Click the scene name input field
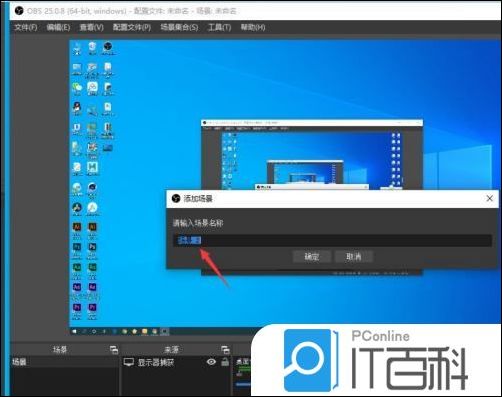Image resolution: width=502 pixels, height=397 pixels. click(x=332, y=240)
